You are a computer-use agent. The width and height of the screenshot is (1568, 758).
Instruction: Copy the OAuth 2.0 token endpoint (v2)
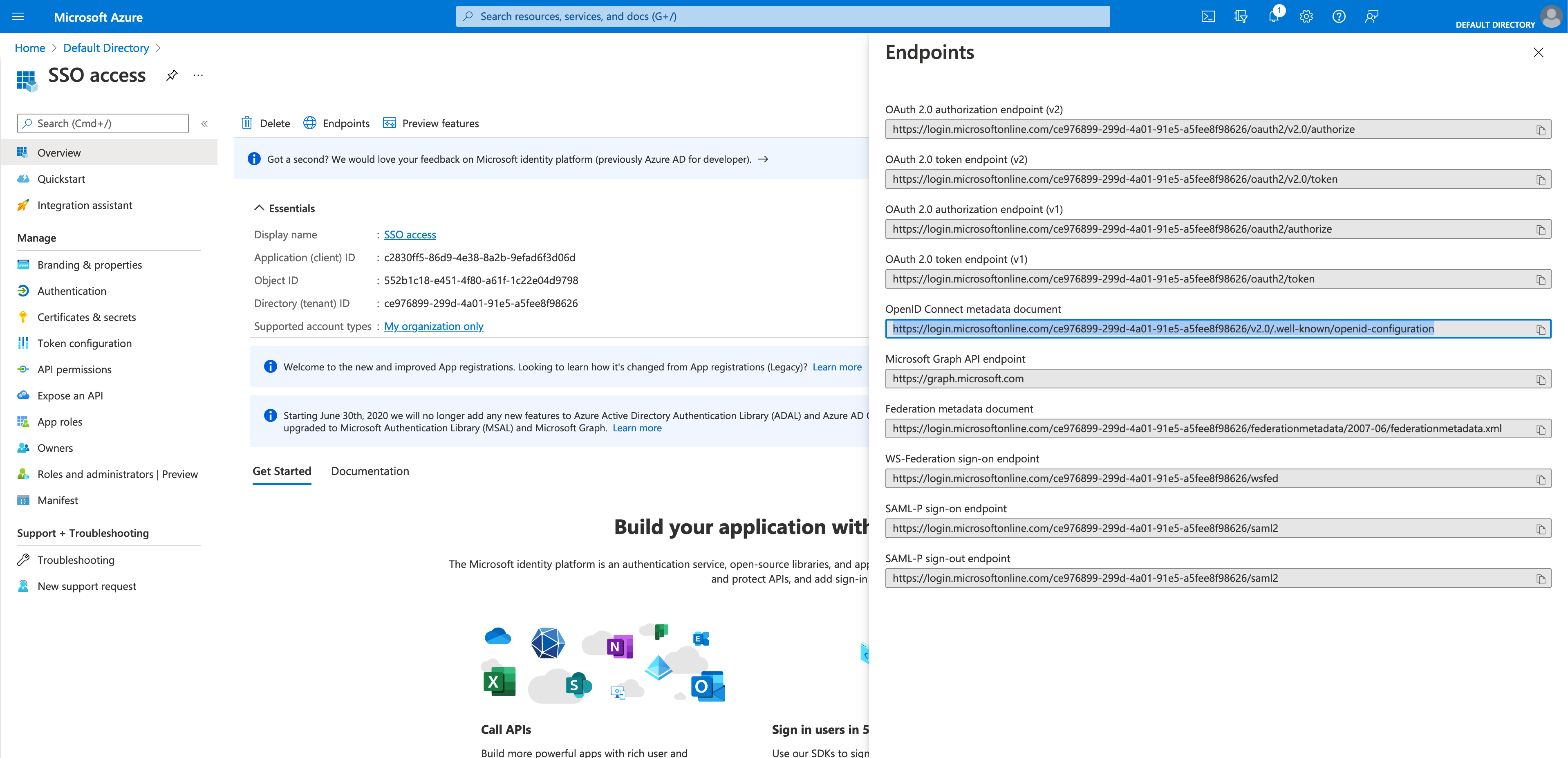(1541, 179)
